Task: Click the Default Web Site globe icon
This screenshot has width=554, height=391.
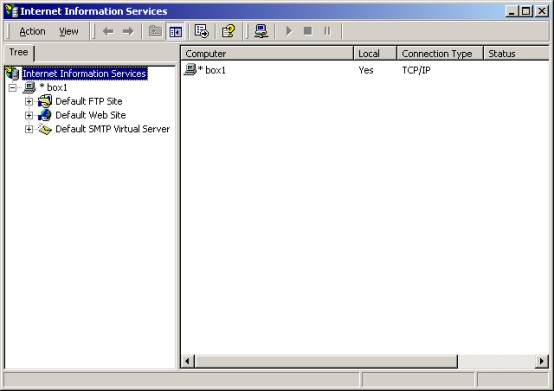Action: point(45,115)
